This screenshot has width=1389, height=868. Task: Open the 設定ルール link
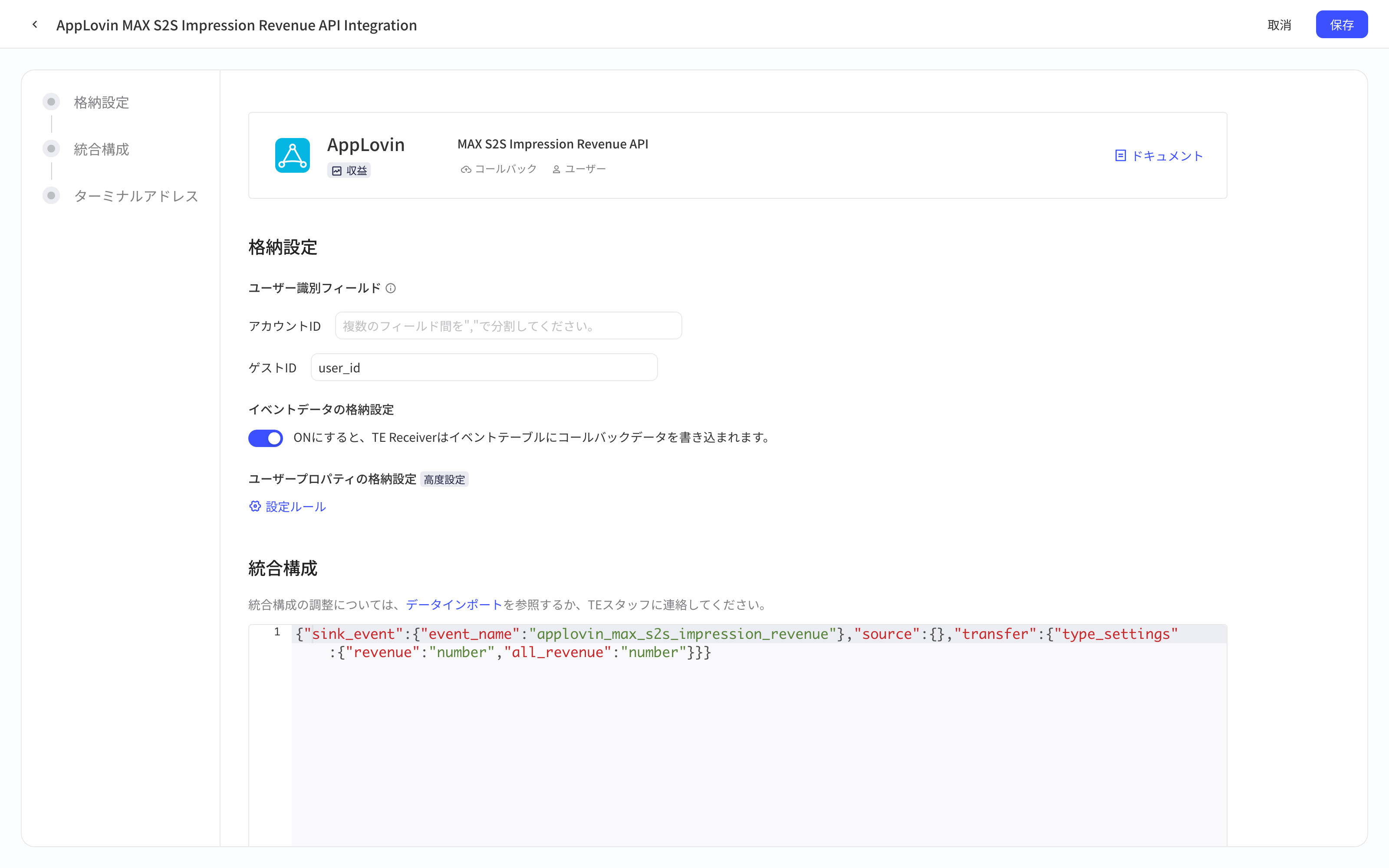pyautogui.click(x=296, y=506)
